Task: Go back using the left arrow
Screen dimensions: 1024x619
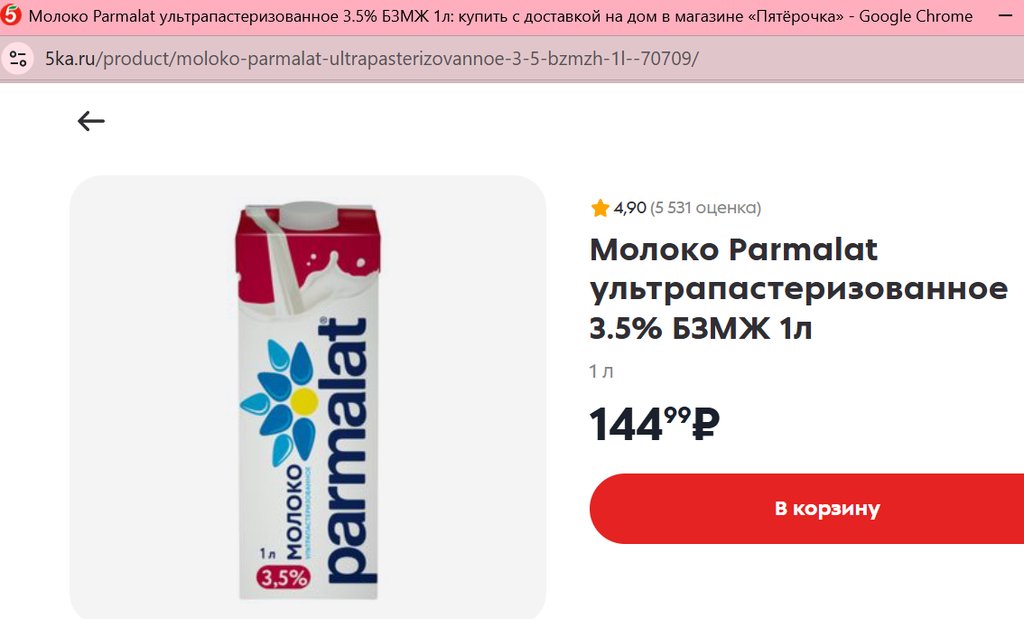Action: click(91, 121)
